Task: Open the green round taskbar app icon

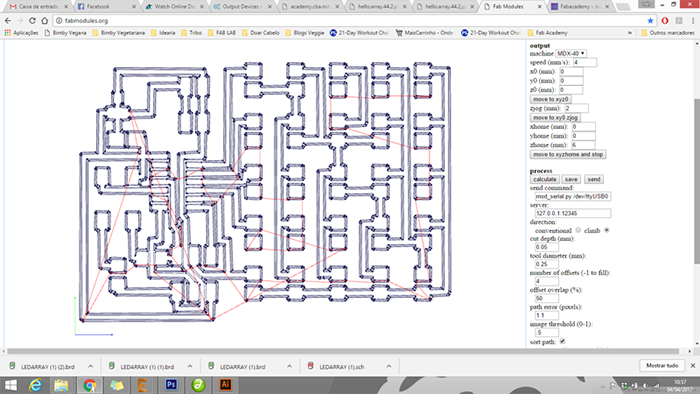Action: 198,385
